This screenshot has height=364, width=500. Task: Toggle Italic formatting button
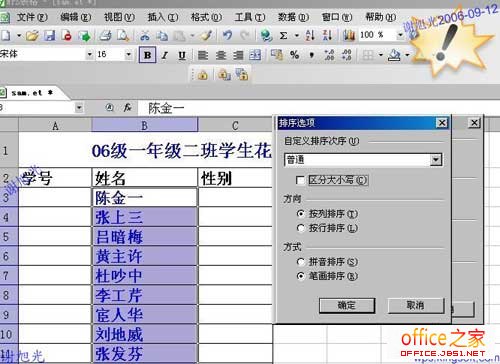(x=164, y=55)
